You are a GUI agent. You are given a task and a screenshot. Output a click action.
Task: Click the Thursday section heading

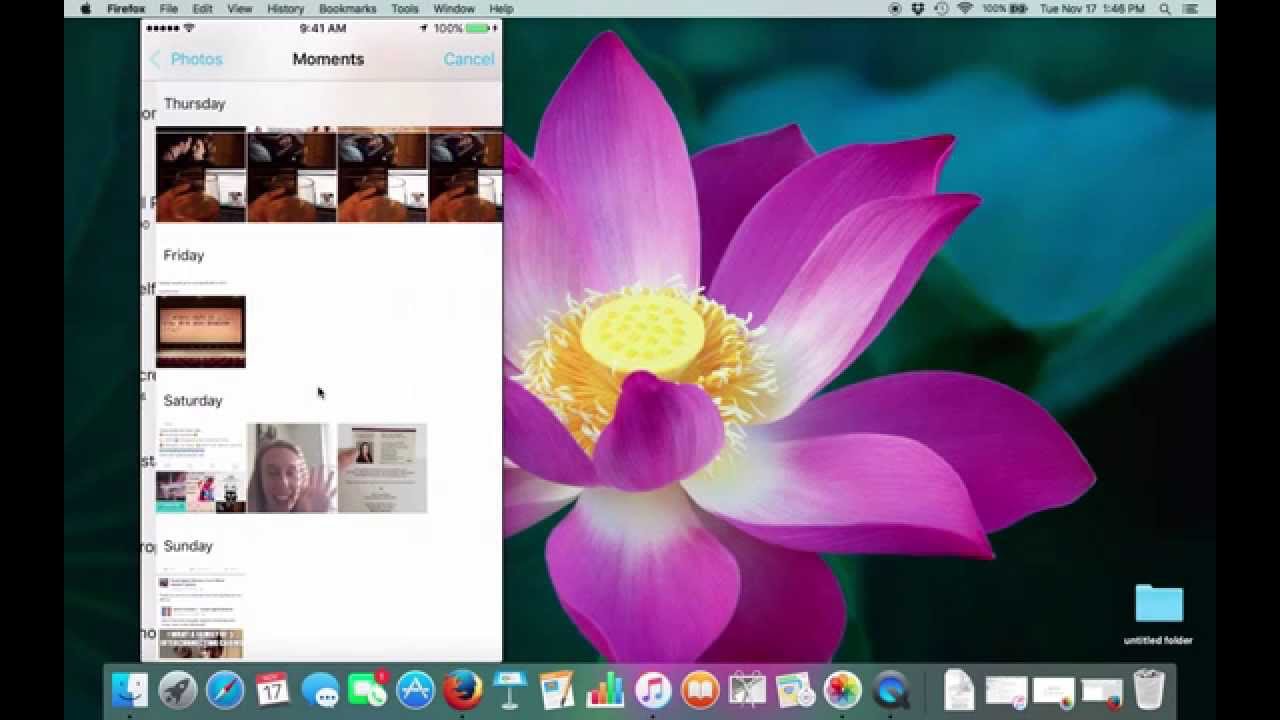(x=194, y=104)
